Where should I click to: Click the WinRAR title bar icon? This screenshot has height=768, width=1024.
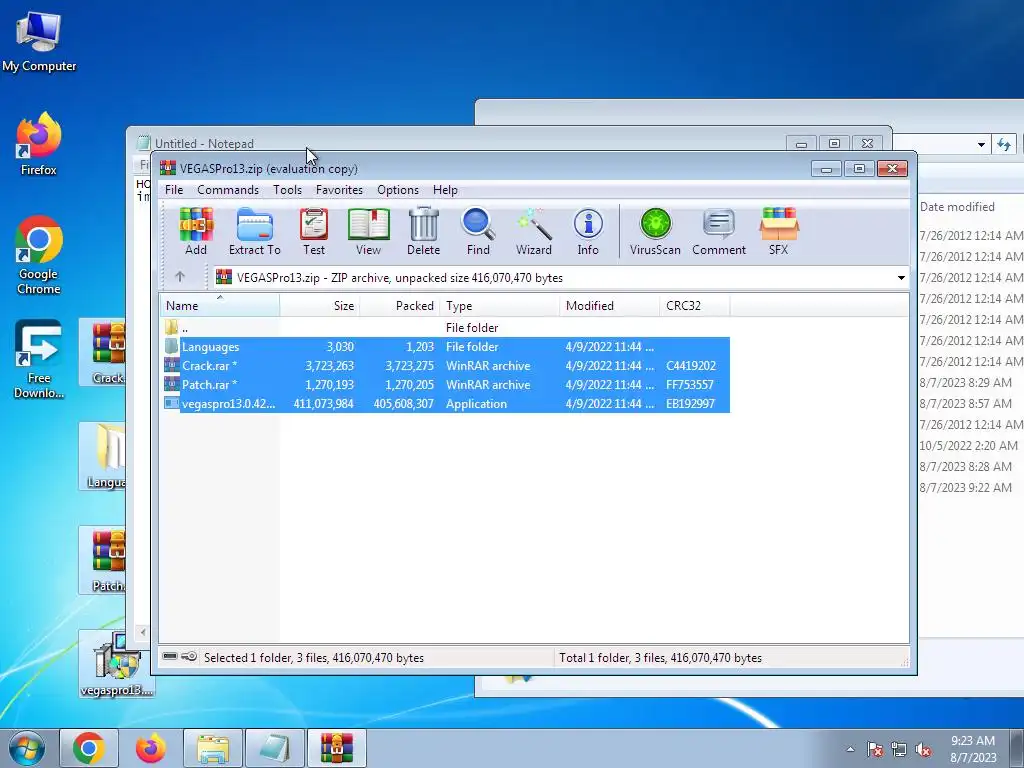click(x=168, y=168)
